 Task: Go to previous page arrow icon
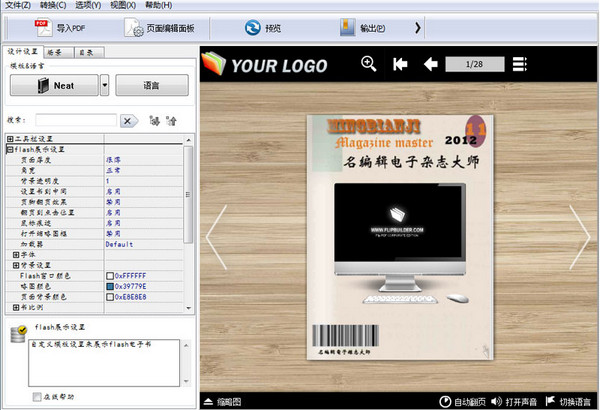pos(431,64)
